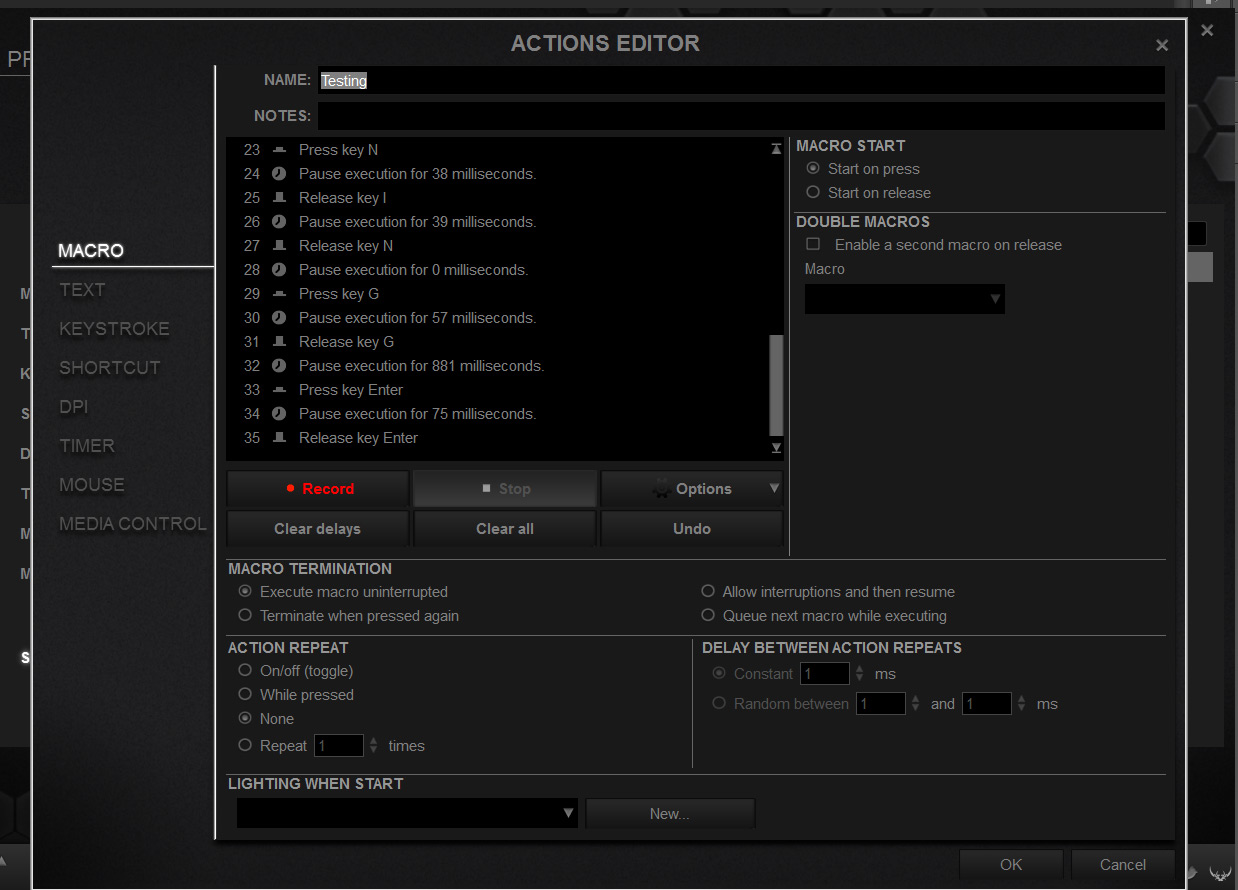Jump to bottom of macro list arrow
The width and height of the screenshot is (1238, 890).
(776, 448)
